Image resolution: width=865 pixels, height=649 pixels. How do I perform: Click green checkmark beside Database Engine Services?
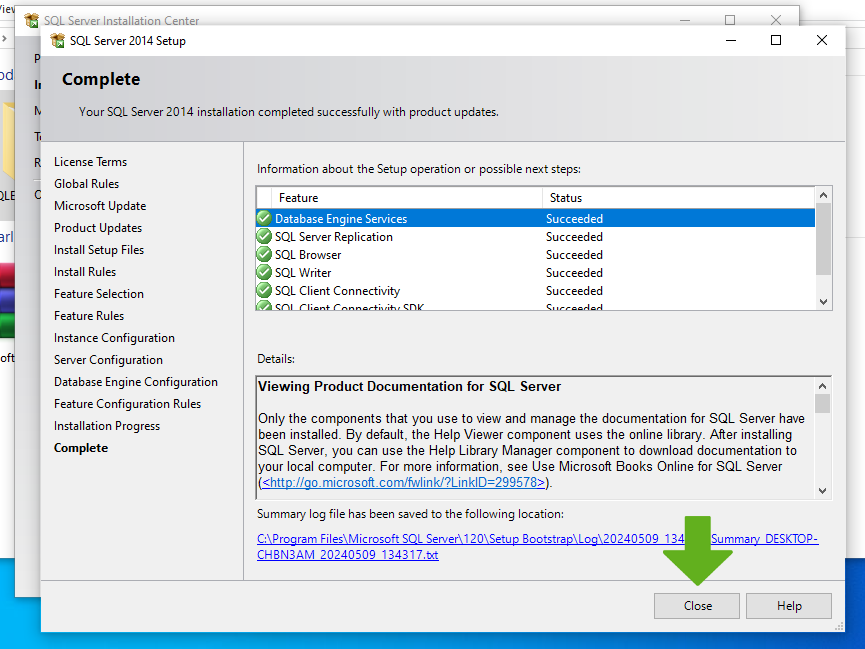(x=264, y=219)
